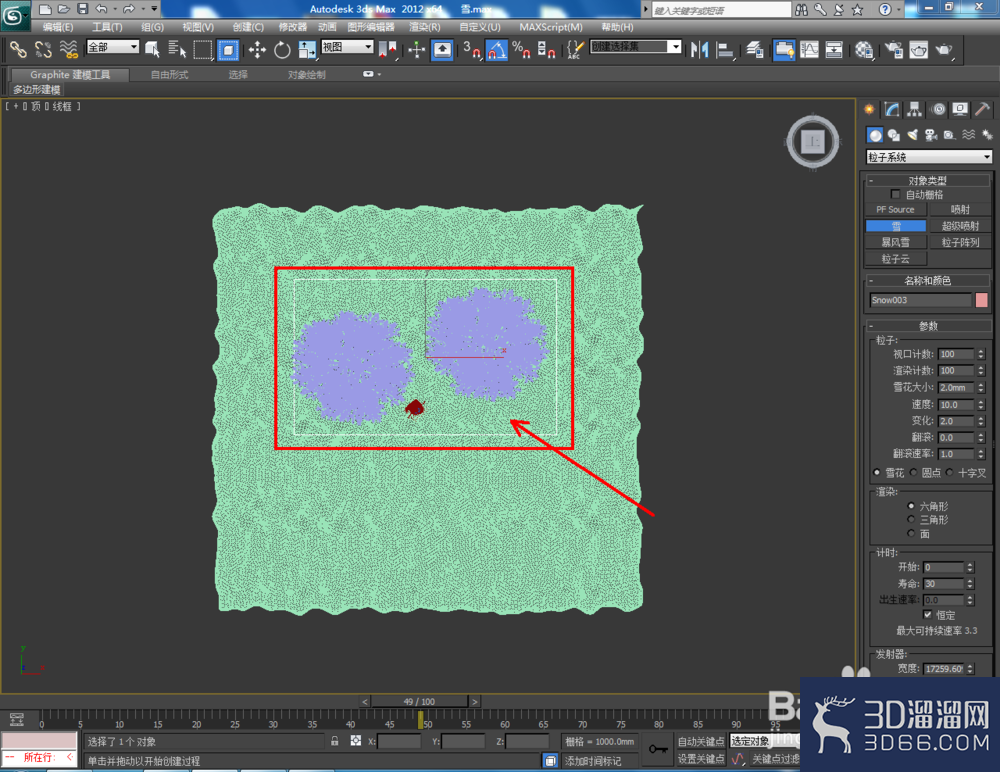Open the 视图 reference coordinate dropdown
The width and height of the screenshot is (1000, 772).
pos(347,47)
